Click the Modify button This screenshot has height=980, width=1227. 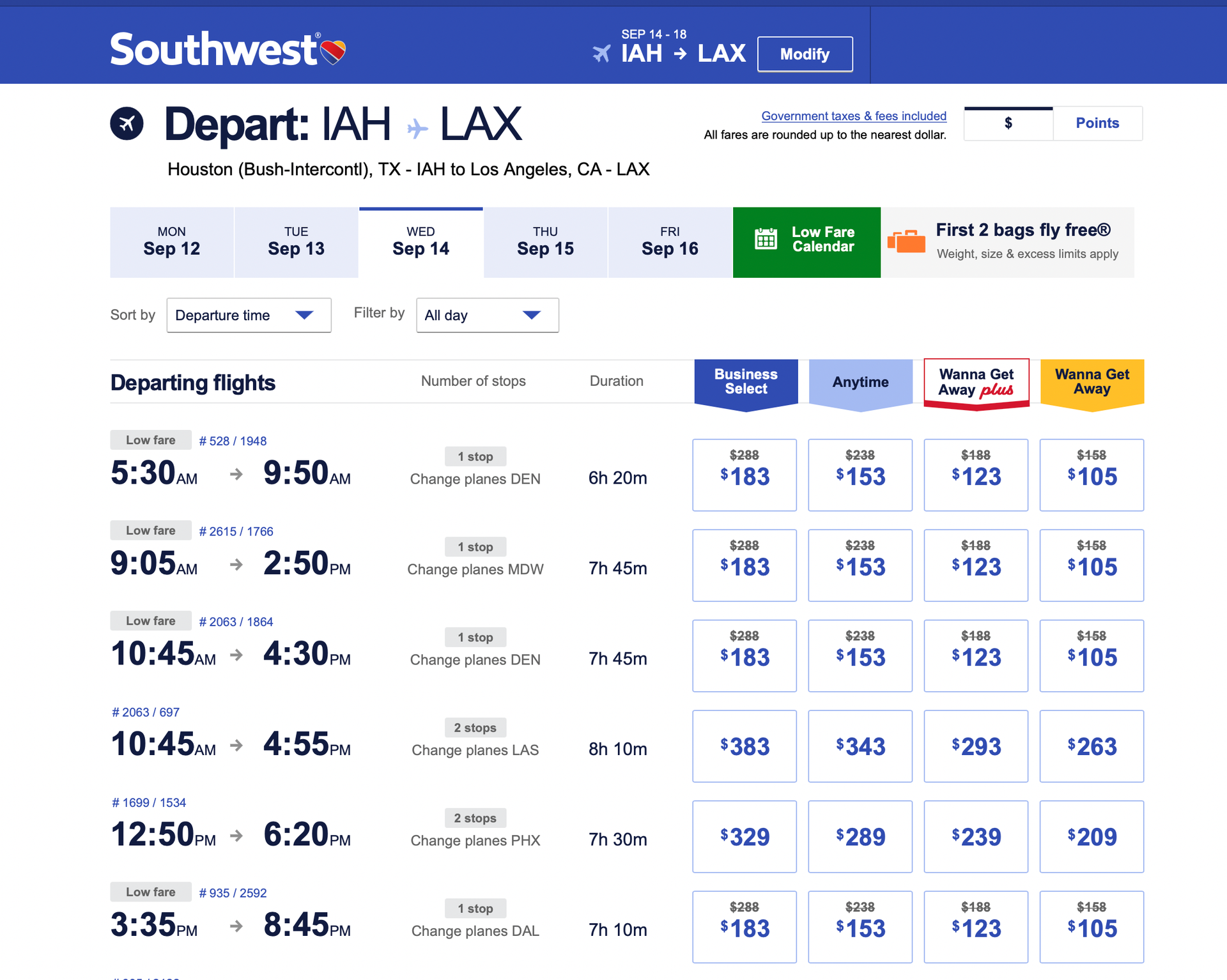click(x=805, y=54)
